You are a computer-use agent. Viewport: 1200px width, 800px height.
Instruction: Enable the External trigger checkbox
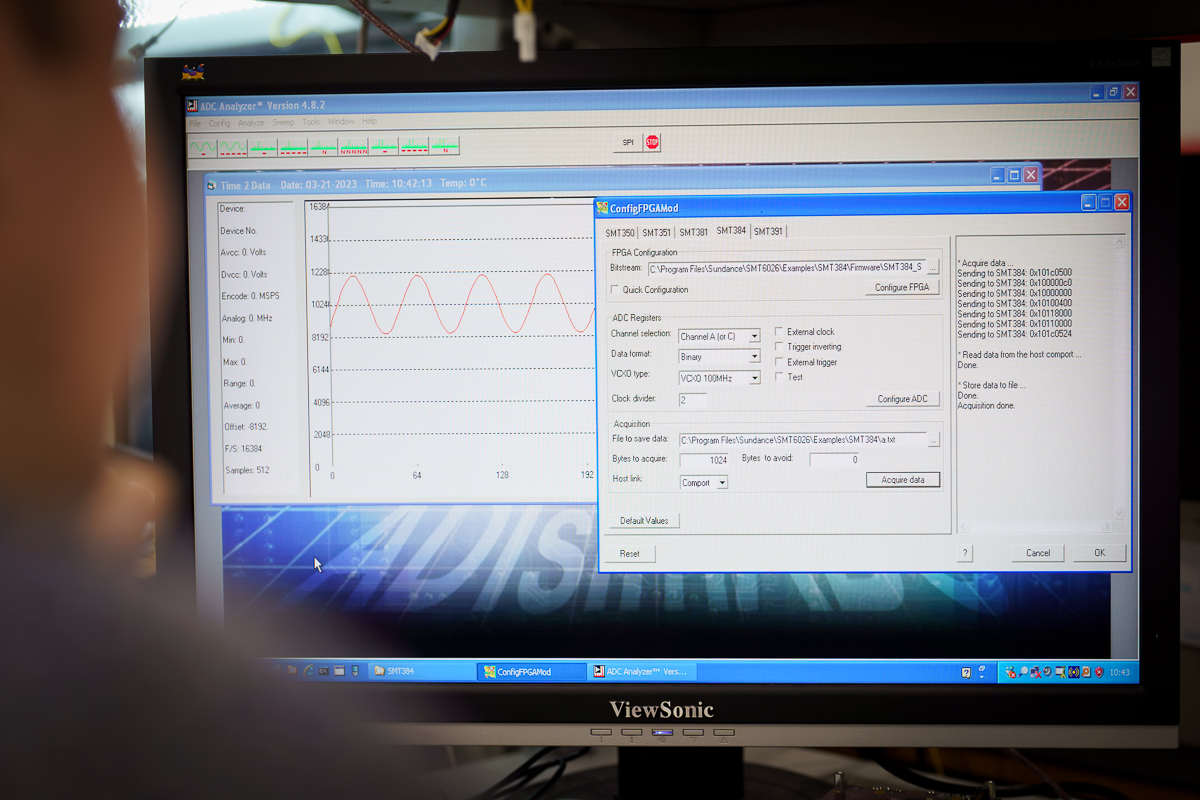[x=780, y=362]
